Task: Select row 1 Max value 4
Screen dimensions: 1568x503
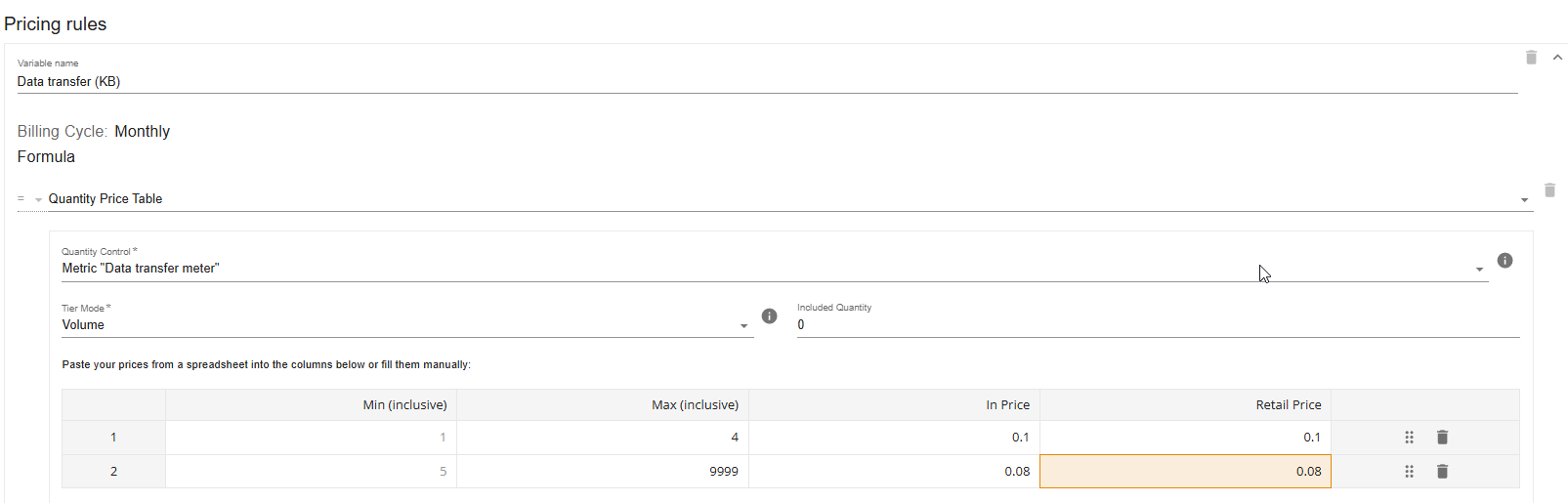Action: [x=603, y=438]
